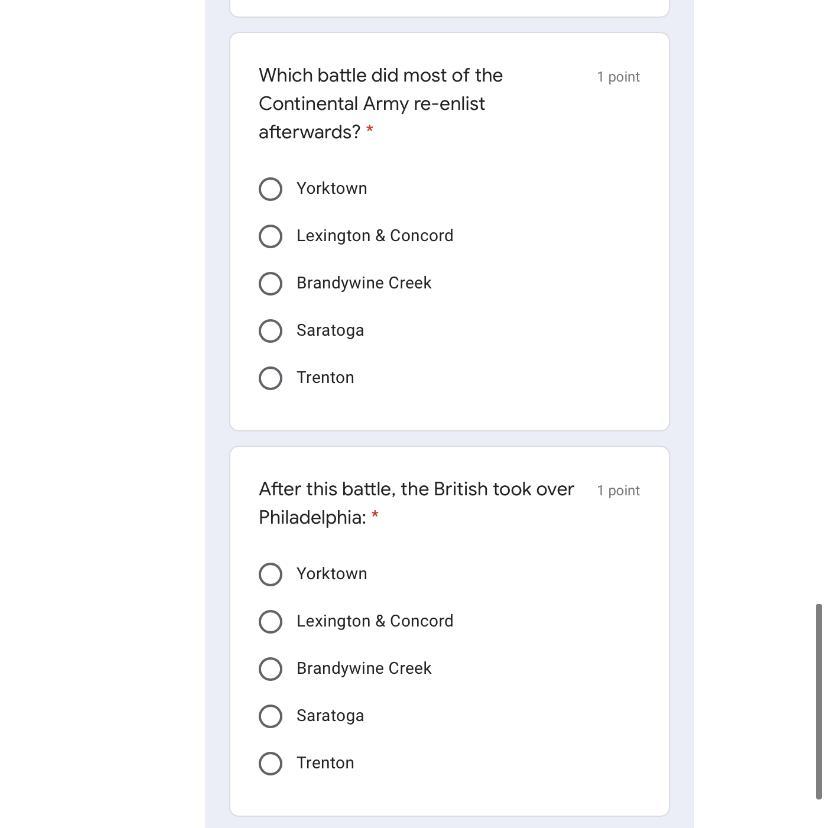The width and height of the screenshot is (828, 828).
Task: Select Saratoga radio in Philadelphia question
Action: point(270,716)
